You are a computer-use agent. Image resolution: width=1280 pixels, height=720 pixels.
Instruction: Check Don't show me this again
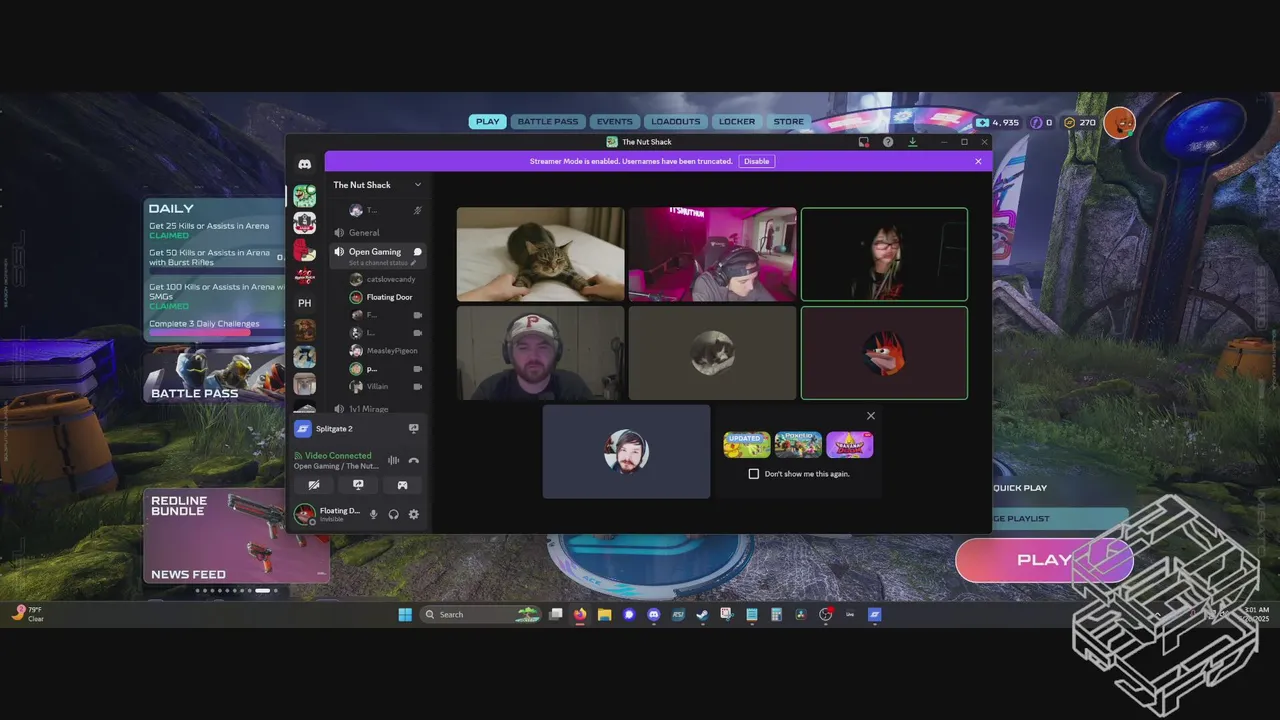pos(754,474)
